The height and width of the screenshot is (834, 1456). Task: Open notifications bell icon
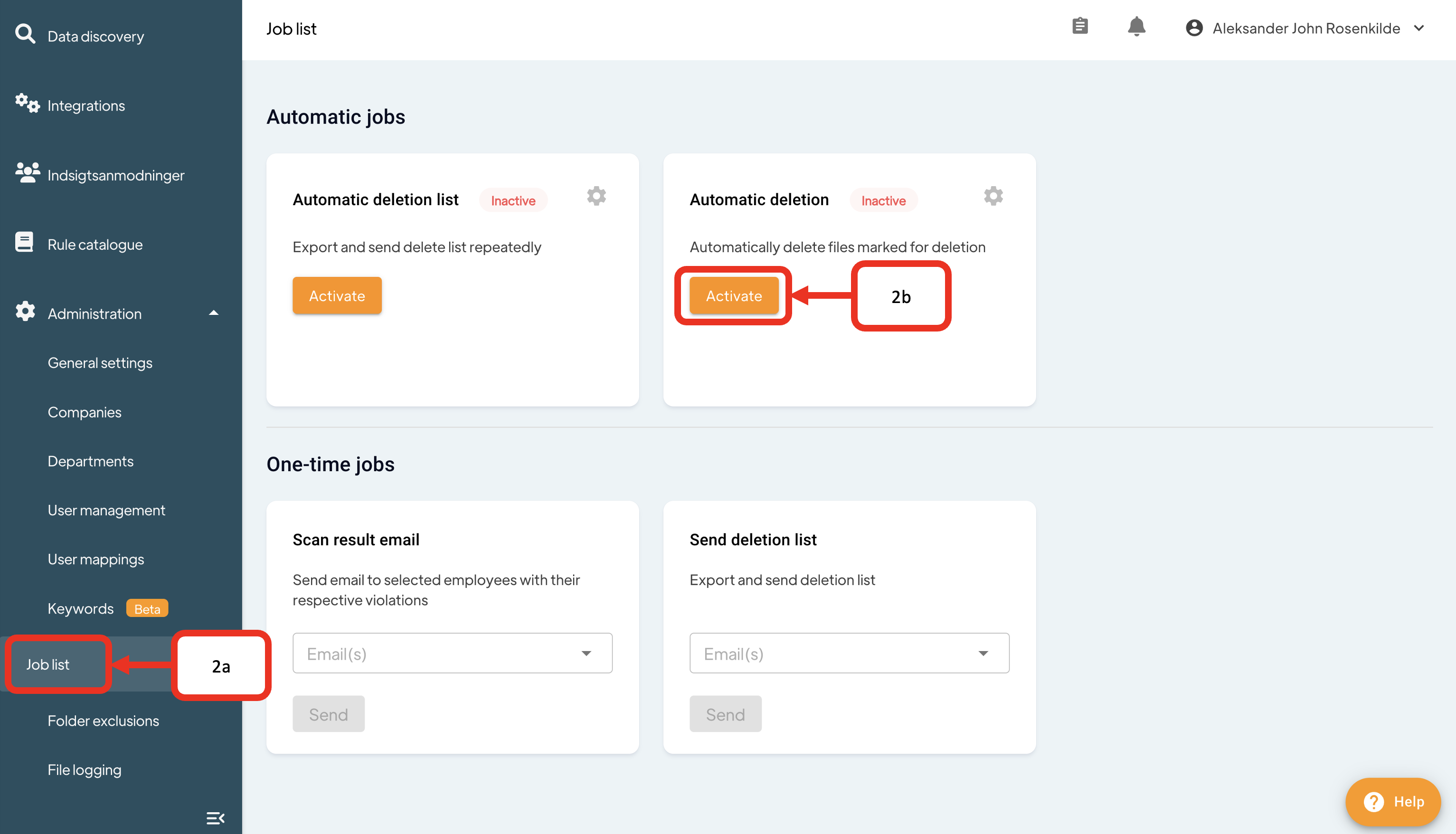click(1136, 27)
